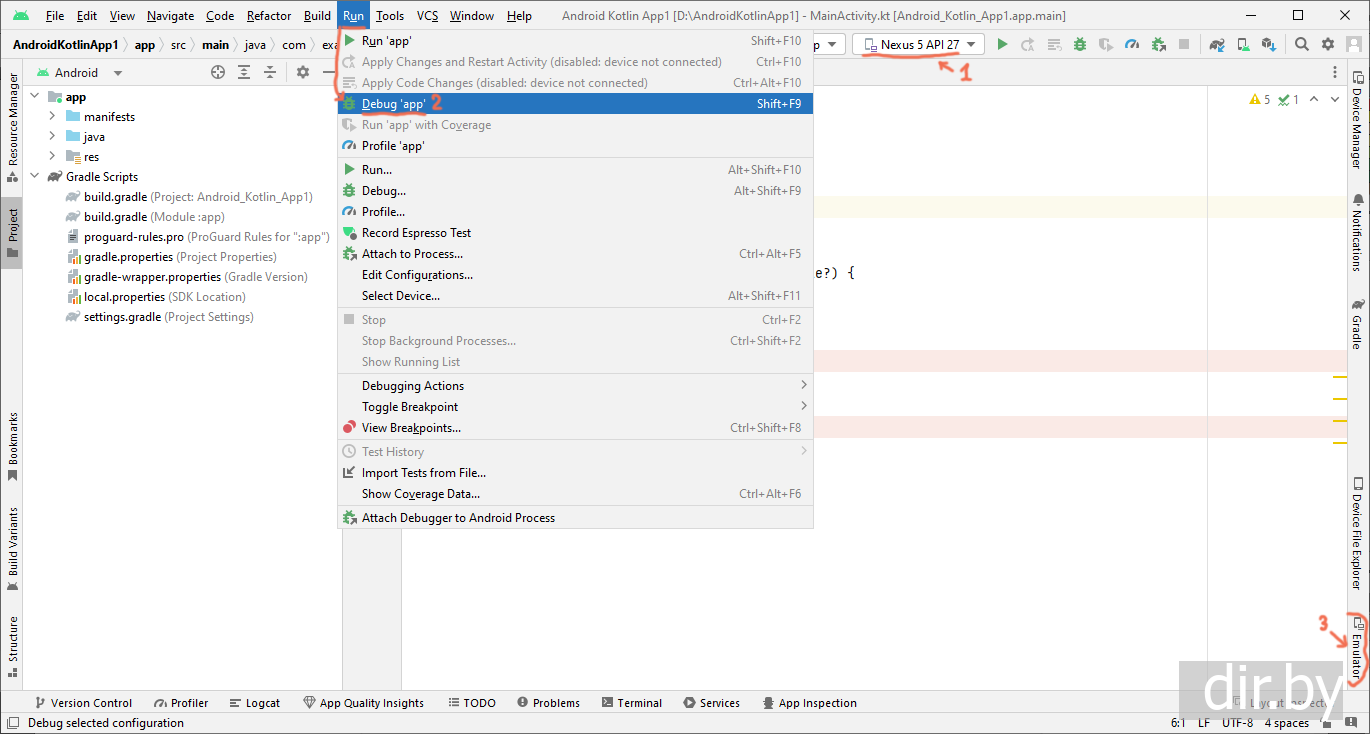The height and width of the screenshot is (734, 1370).
Task: Click the Profile gauge icon in toolbar
Action: click(x=1132, y=44)
